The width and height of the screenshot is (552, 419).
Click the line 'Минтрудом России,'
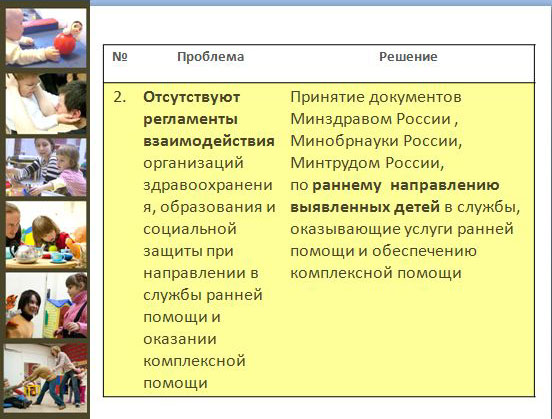click(x=367, y=163)
